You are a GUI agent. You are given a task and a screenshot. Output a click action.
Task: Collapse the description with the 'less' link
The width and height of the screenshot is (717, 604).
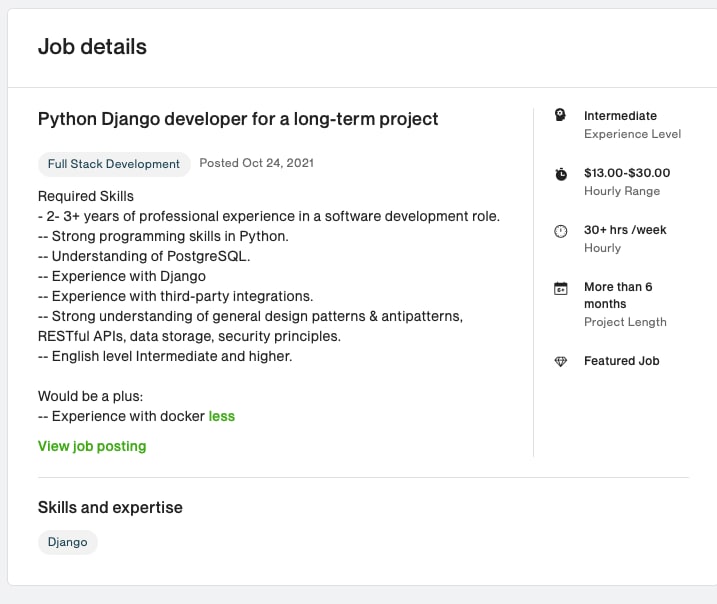pyautogui.click(x=222, y=416)
